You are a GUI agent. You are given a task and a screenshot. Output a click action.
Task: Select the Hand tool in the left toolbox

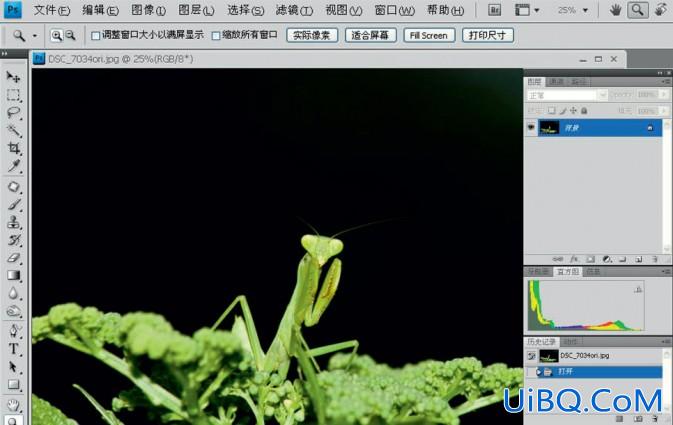pyautogui.click(x=13, y=404)
